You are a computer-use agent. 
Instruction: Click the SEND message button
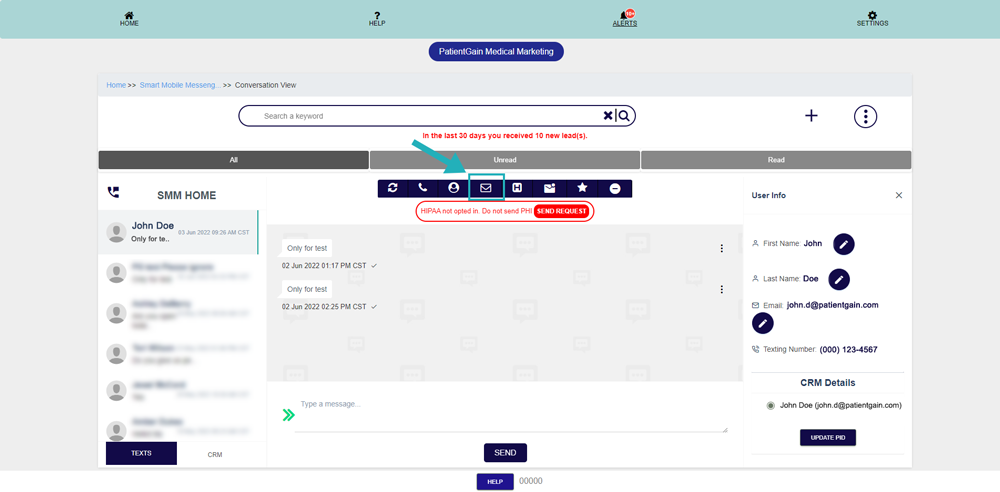[505, 452]
